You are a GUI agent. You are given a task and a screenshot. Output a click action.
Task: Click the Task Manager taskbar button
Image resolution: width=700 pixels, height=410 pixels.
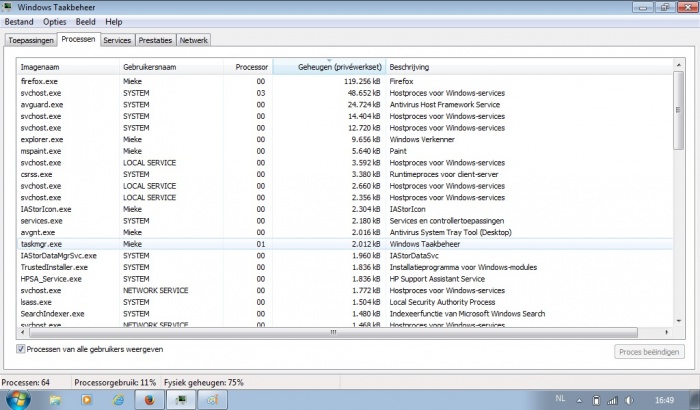click(181, 400)
